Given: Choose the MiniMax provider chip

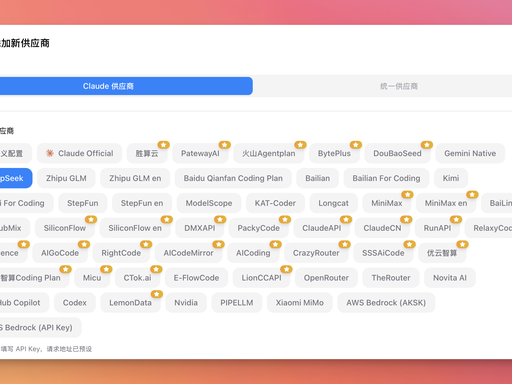Looking at the screenshot, I should (387, 203).
